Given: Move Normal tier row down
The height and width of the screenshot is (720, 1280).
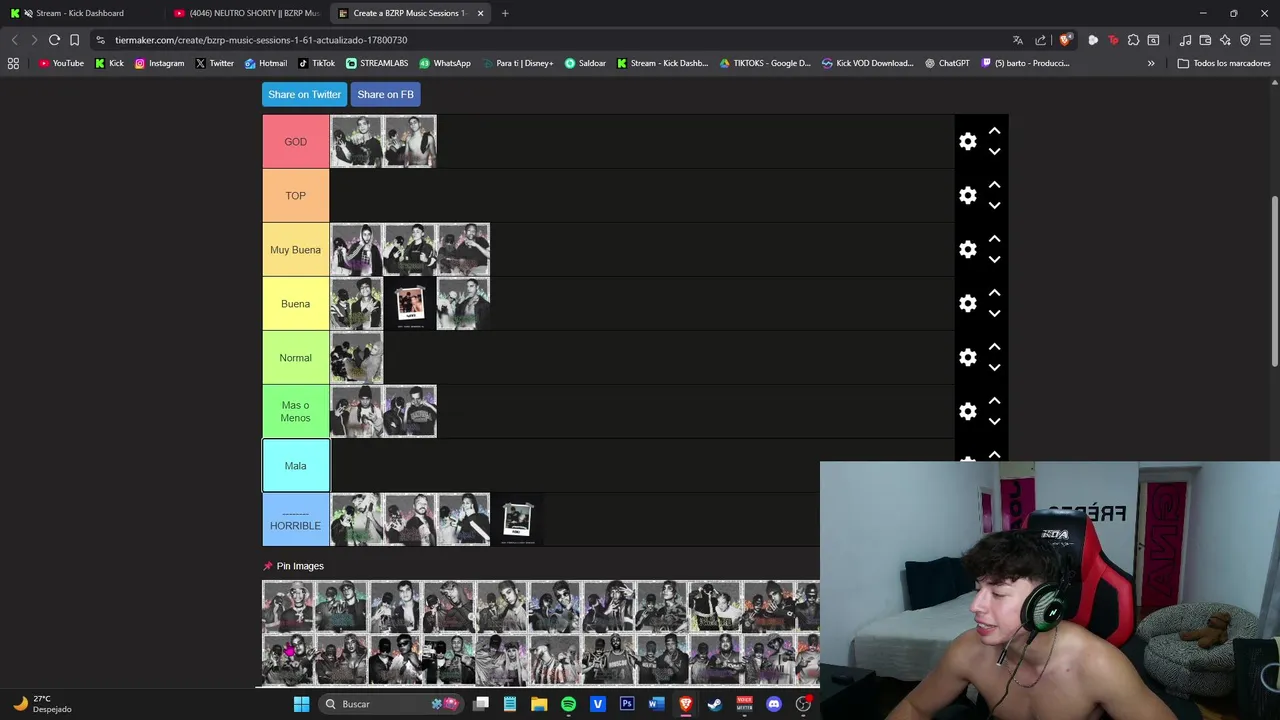Looking at the screenshot, I should [x=994, y=368].
